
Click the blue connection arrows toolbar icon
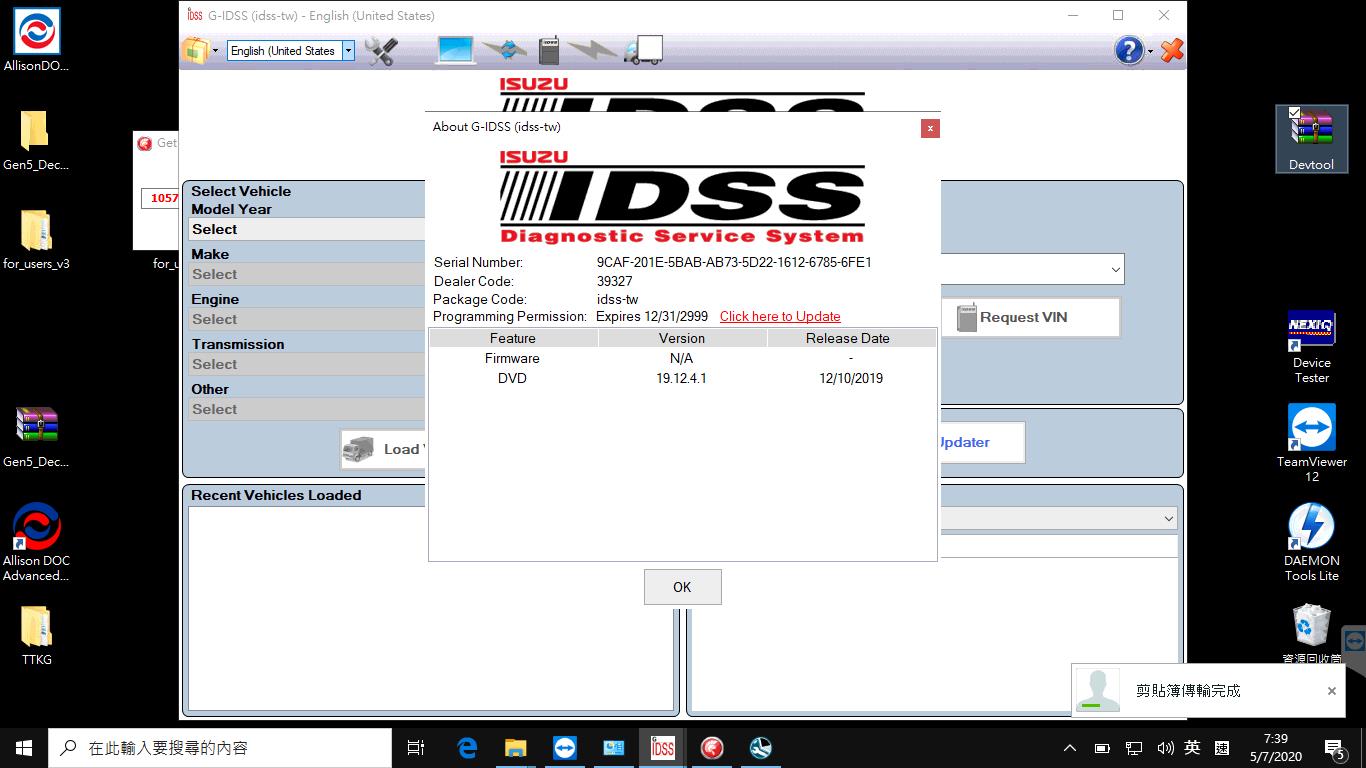point(505,50)
